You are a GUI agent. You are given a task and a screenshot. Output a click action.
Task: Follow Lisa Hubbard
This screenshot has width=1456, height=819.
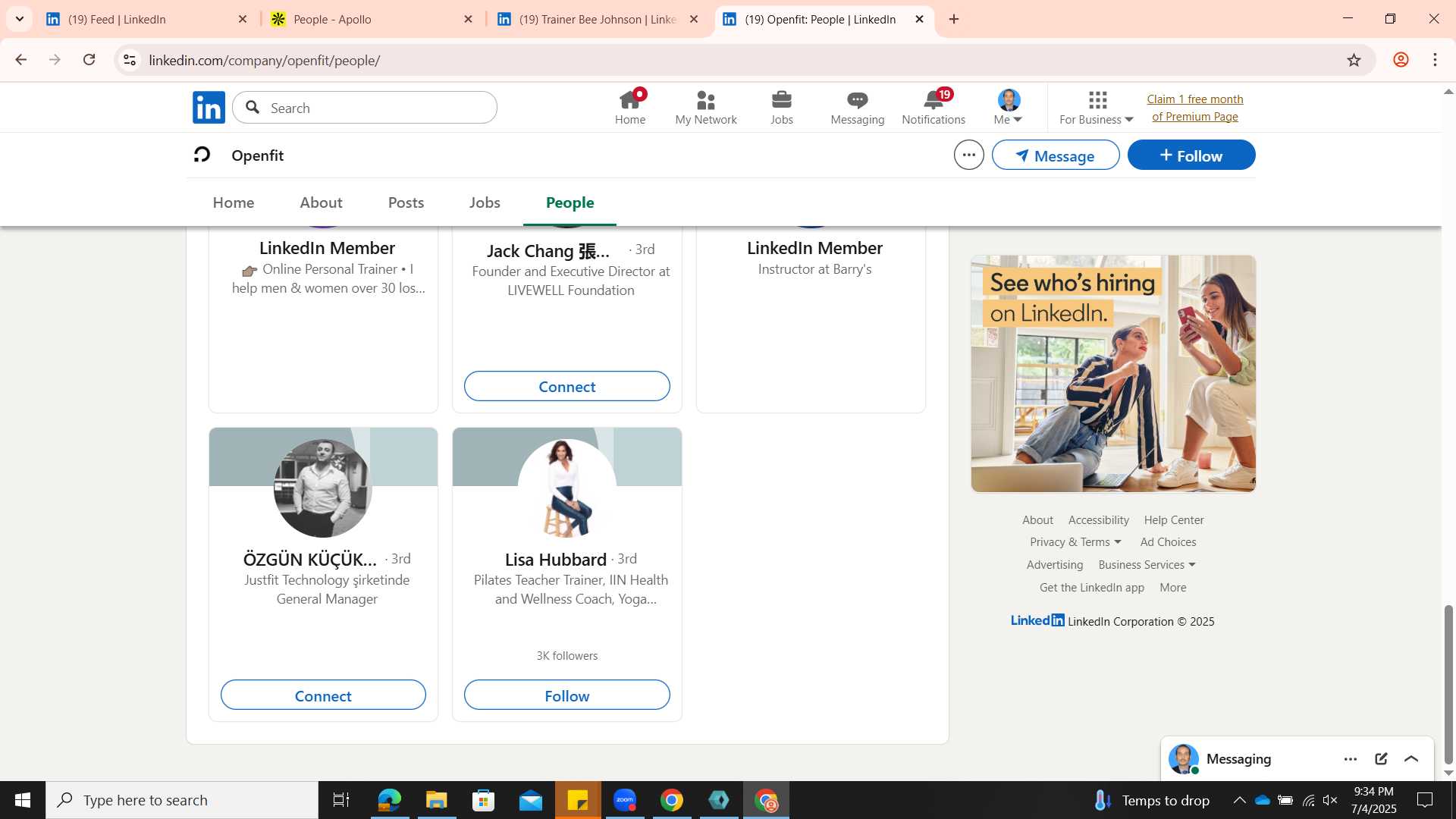point(566,695)
